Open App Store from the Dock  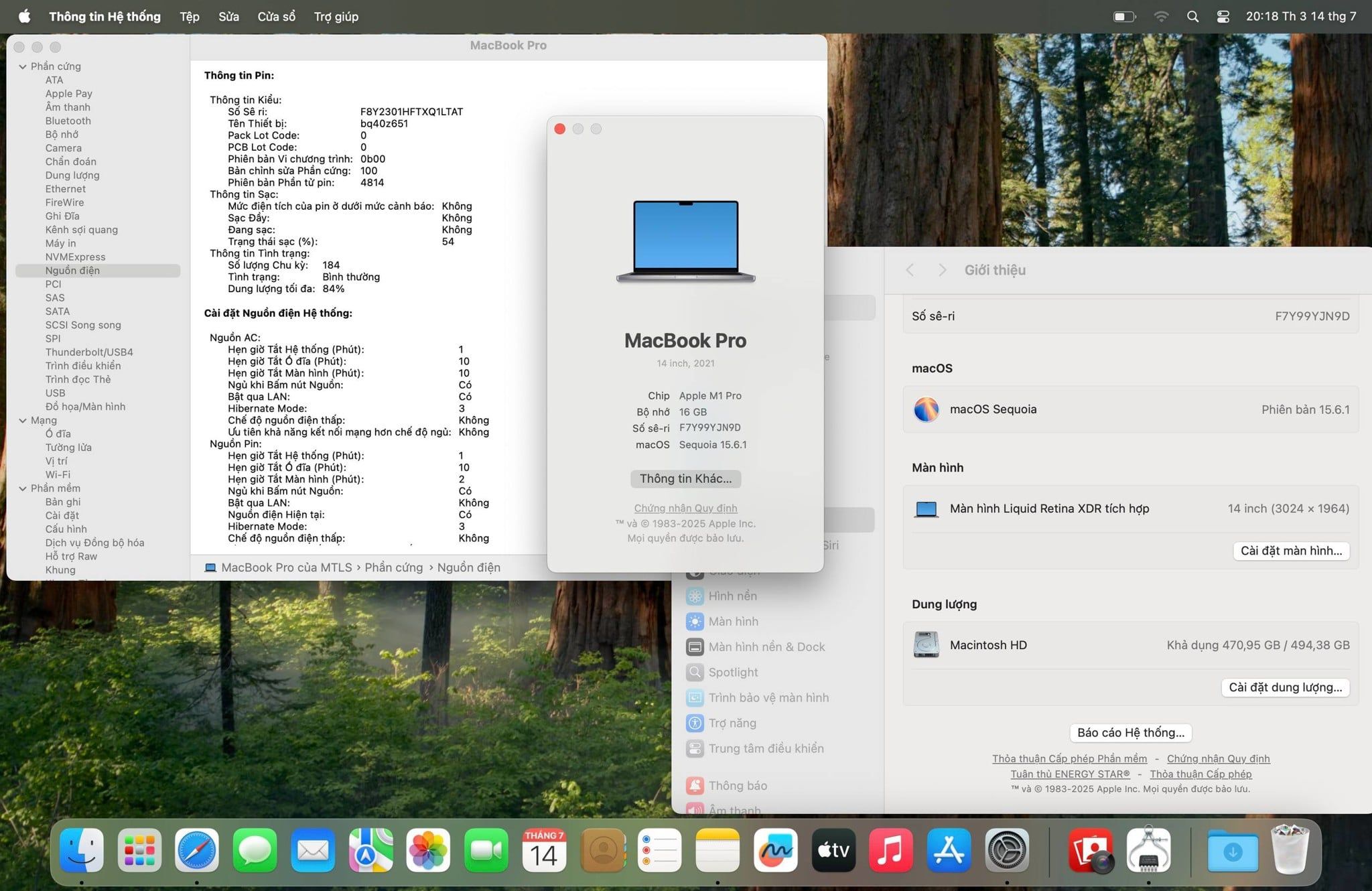click(949, 850)
